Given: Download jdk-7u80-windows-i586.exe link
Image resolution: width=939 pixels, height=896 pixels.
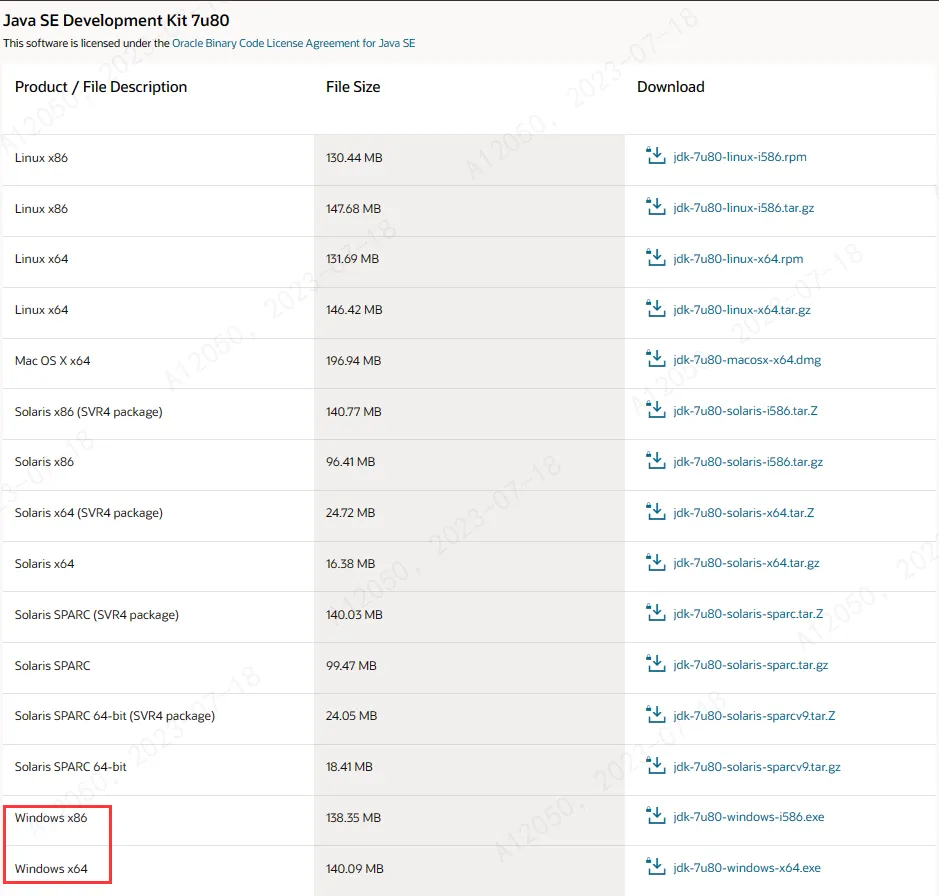Looking at the screenshot, I should (749, 817).
